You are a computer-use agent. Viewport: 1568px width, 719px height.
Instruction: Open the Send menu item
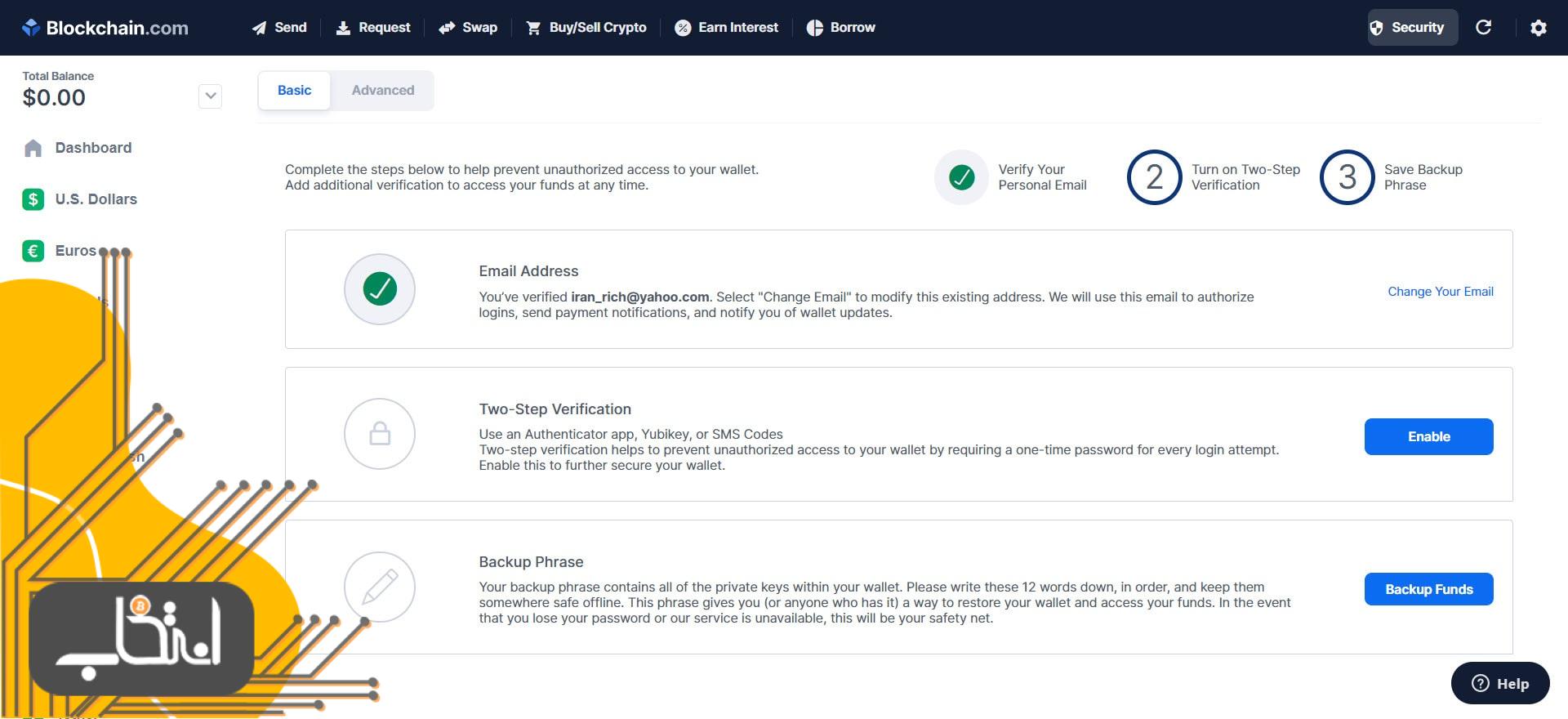click(279, 28)
